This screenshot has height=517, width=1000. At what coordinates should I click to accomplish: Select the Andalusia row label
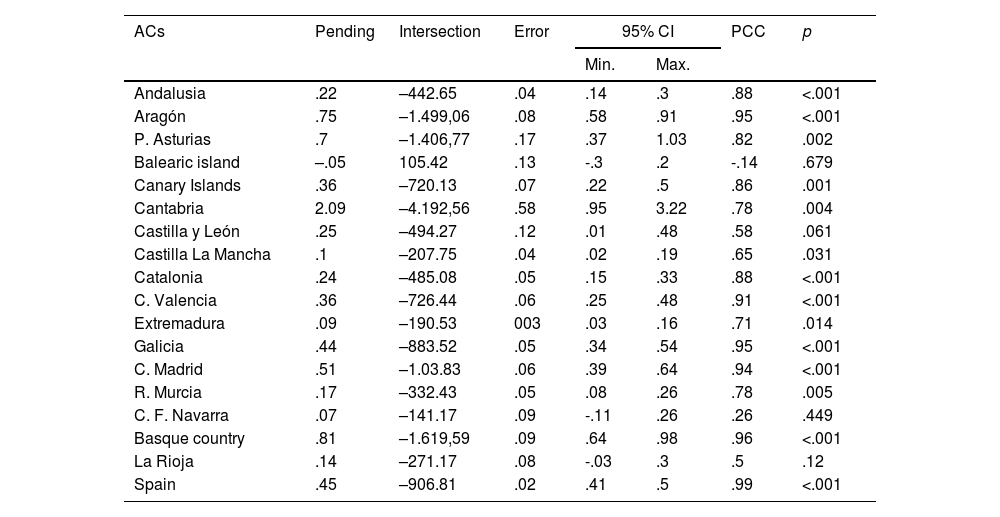pos(170,94)
